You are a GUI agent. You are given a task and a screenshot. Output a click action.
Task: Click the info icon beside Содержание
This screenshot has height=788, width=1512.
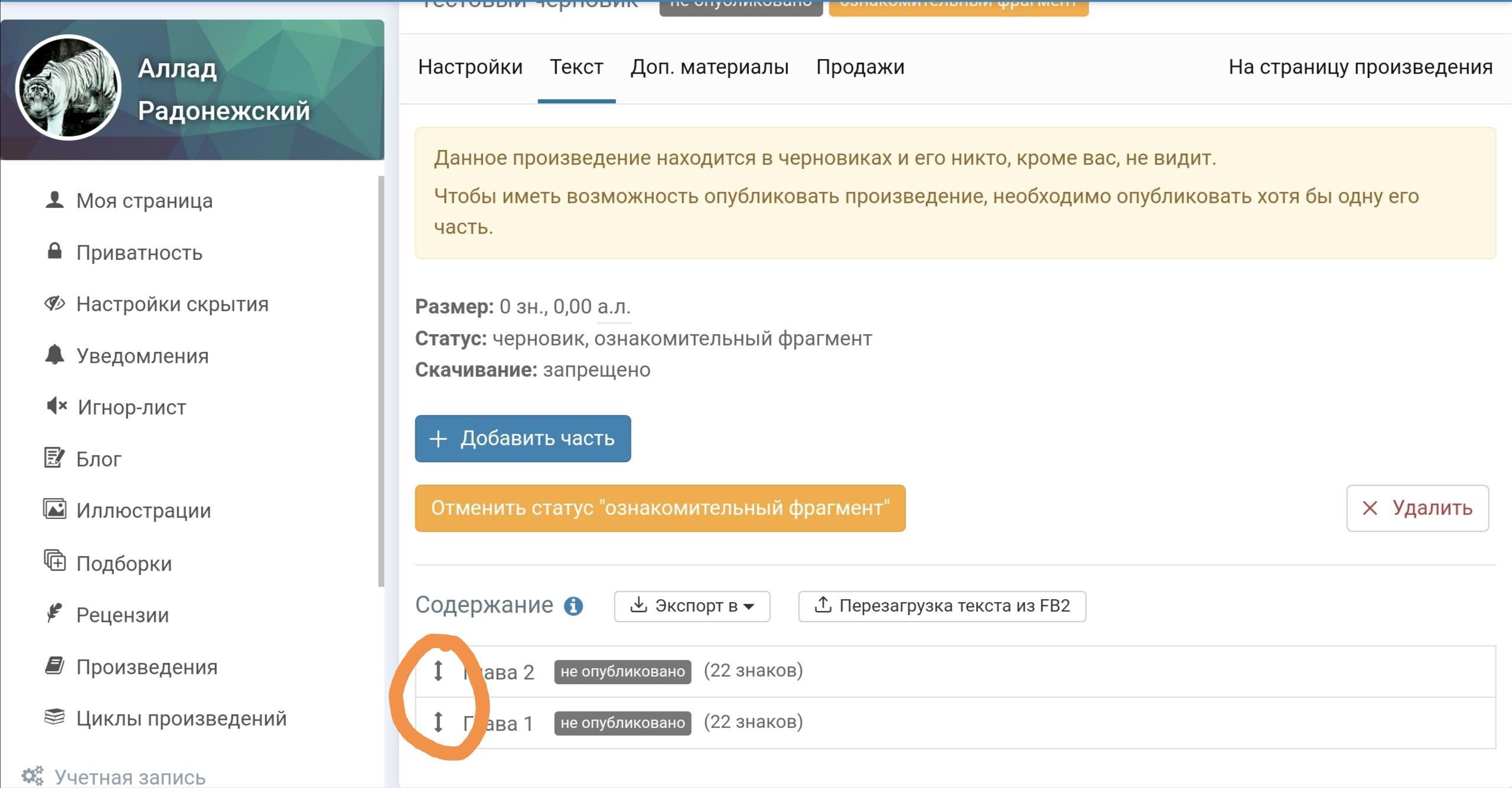[573, 606]
